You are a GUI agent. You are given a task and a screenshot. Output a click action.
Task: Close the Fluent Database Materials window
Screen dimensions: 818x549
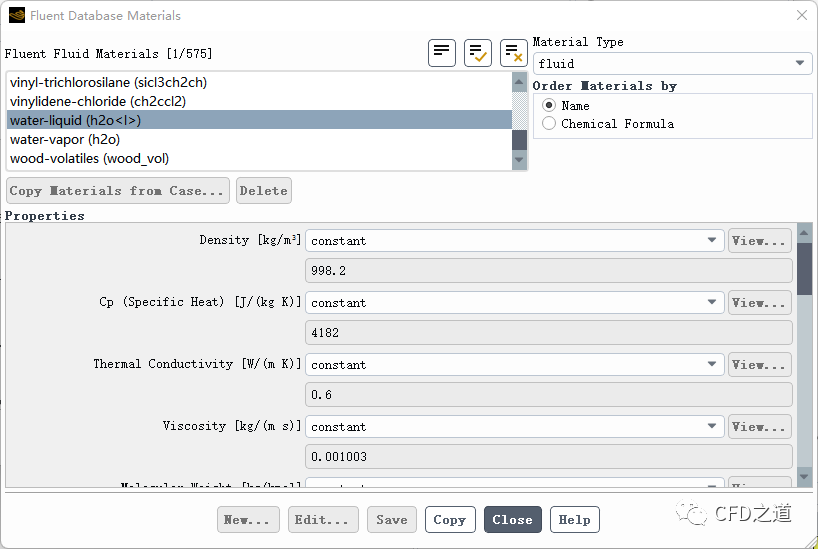[802, 15]
